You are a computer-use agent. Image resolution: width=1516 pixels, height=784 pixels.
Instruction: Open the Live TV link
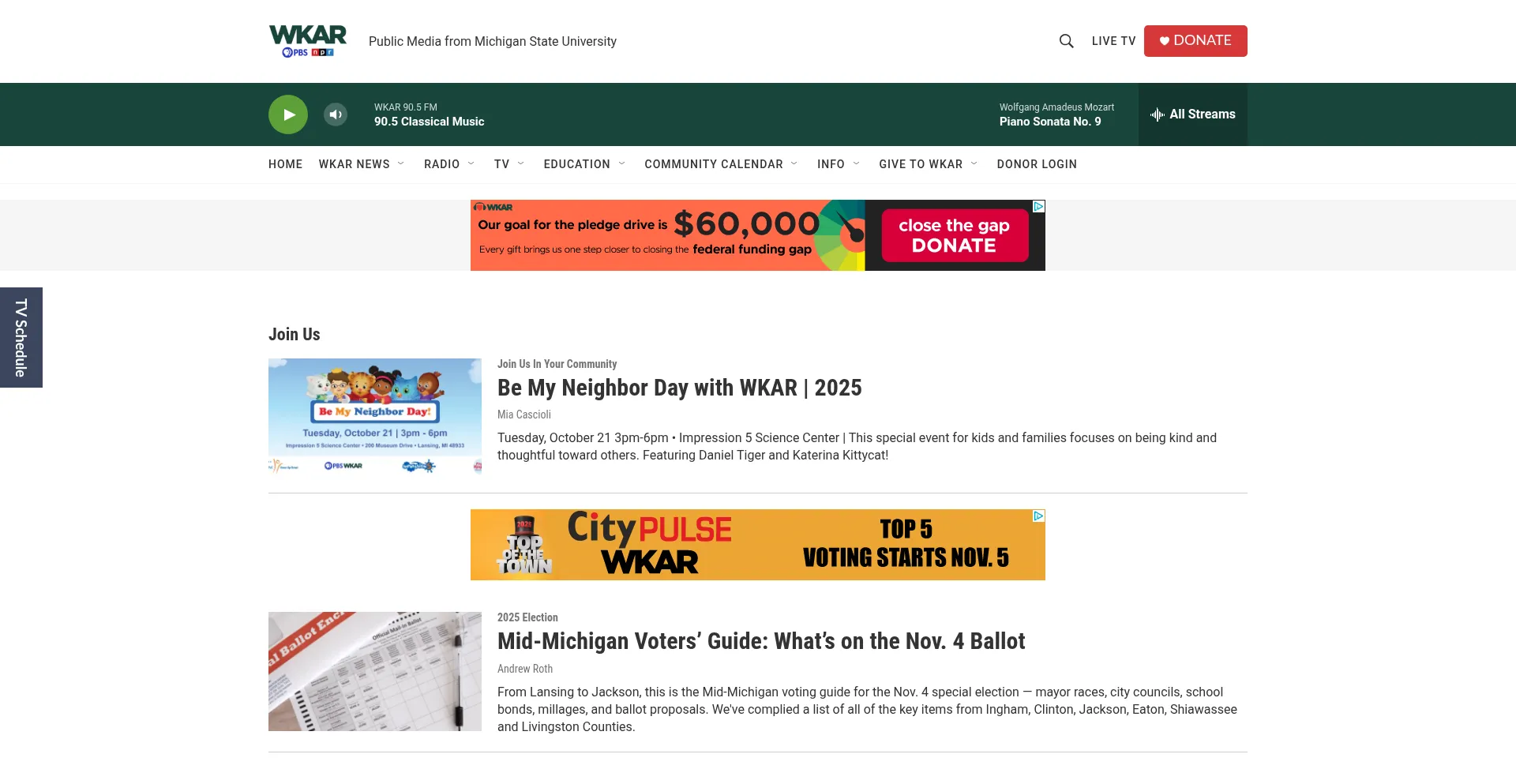[x=1113, y=41]
